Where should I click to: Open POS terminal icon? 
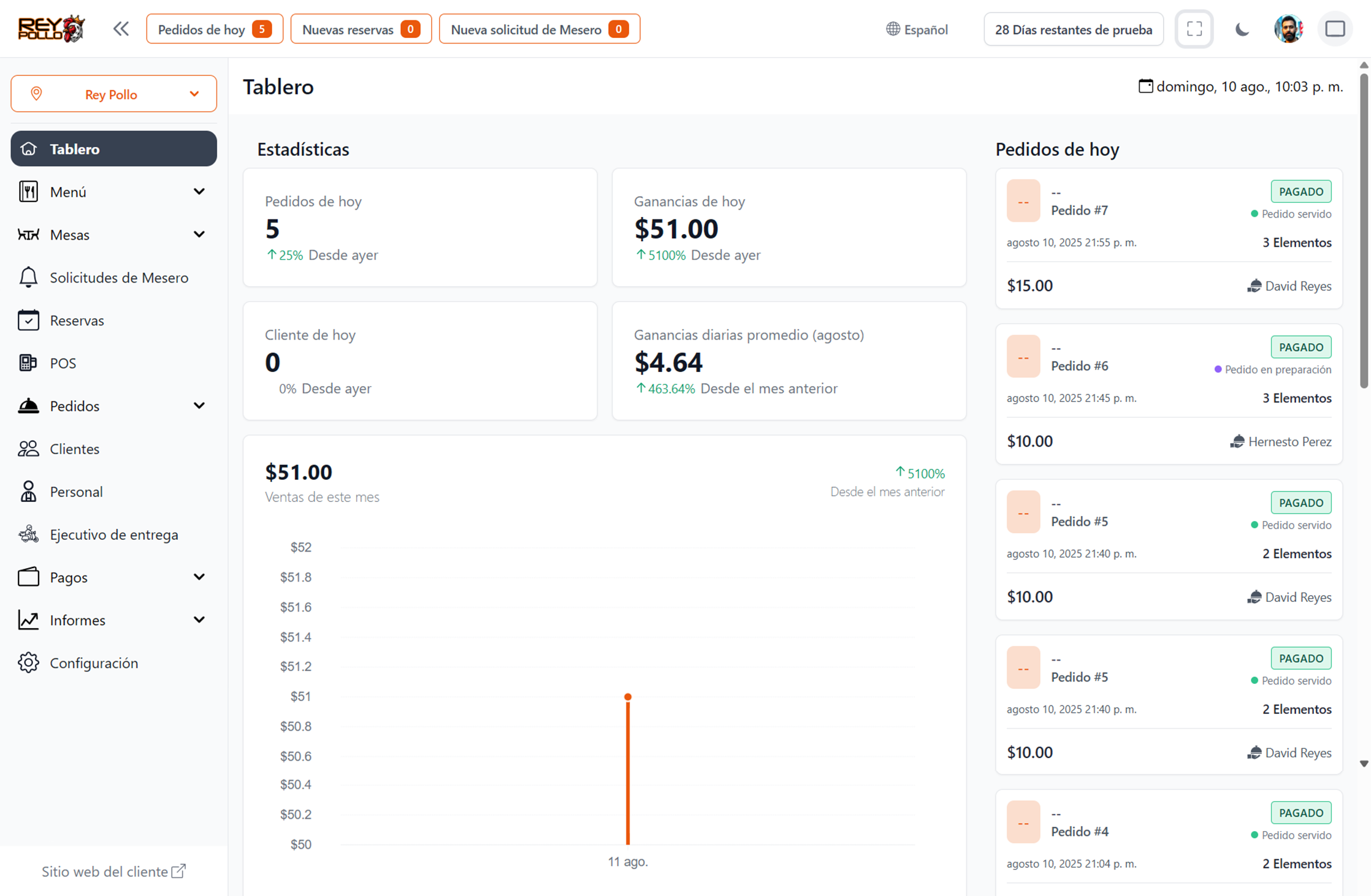click(x=28, y=363)
